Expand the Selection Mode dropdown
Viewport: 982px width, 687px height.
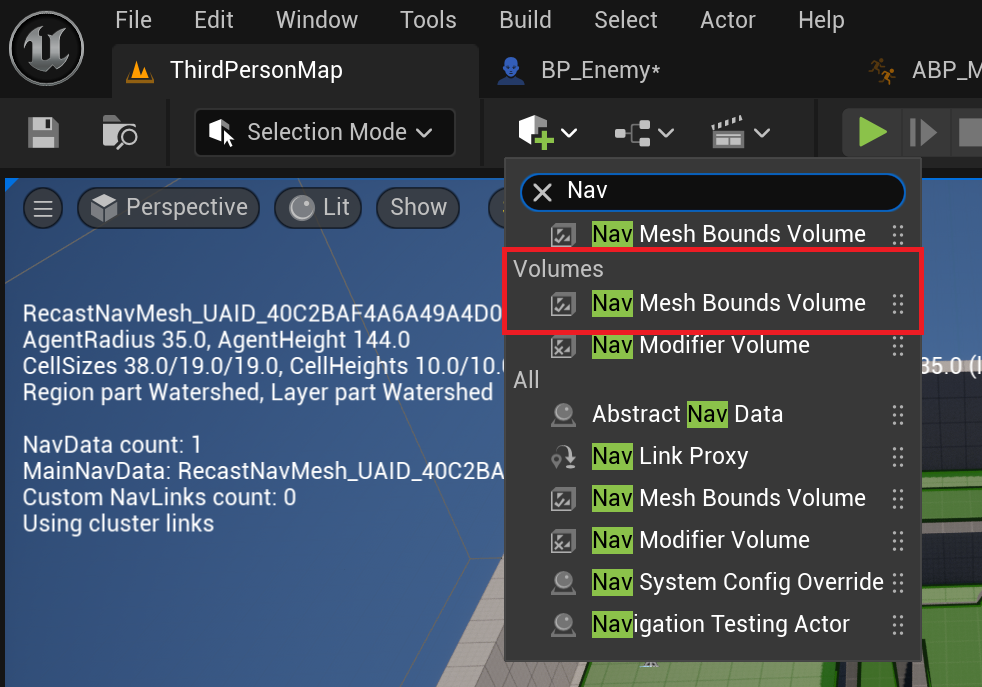[324, 132]
